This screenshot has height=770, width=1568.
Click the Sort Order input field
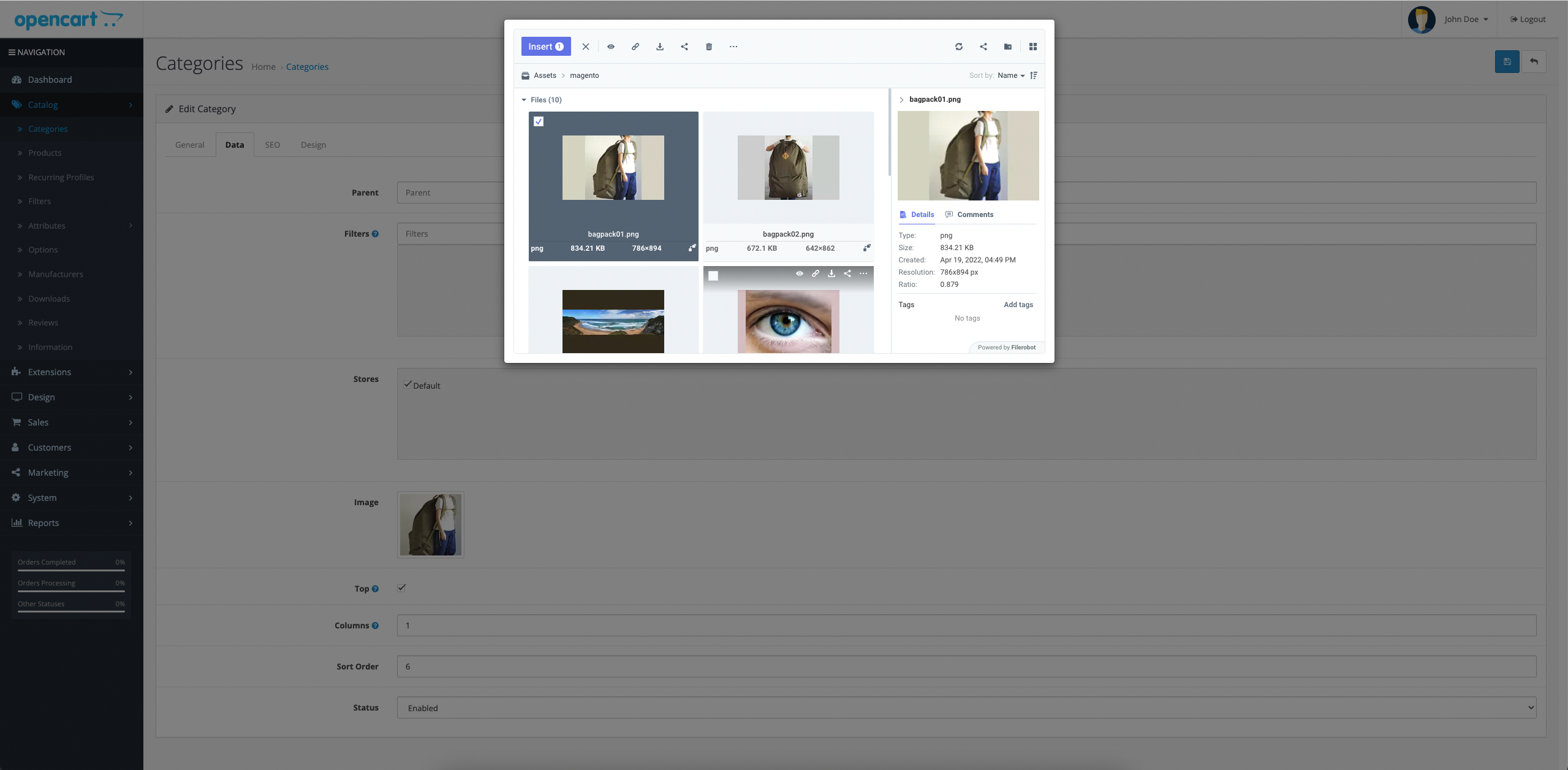click(966, 666)
